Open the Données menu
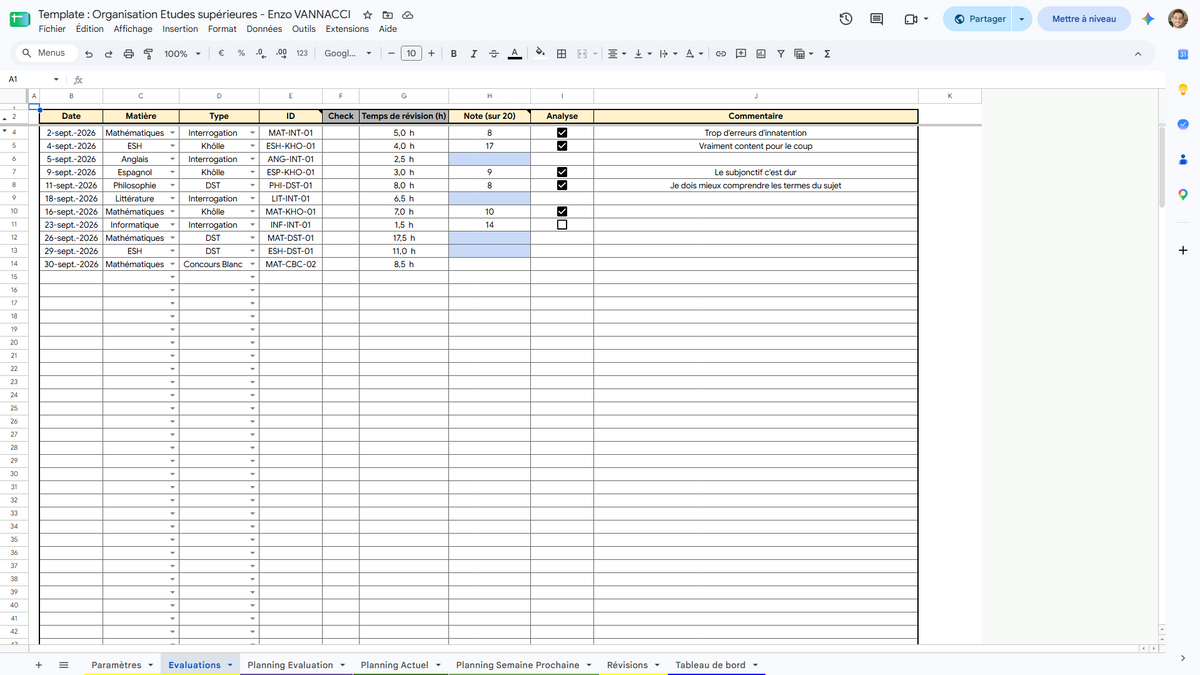Viewport: 1200px width, 675px height. [264, 29]
